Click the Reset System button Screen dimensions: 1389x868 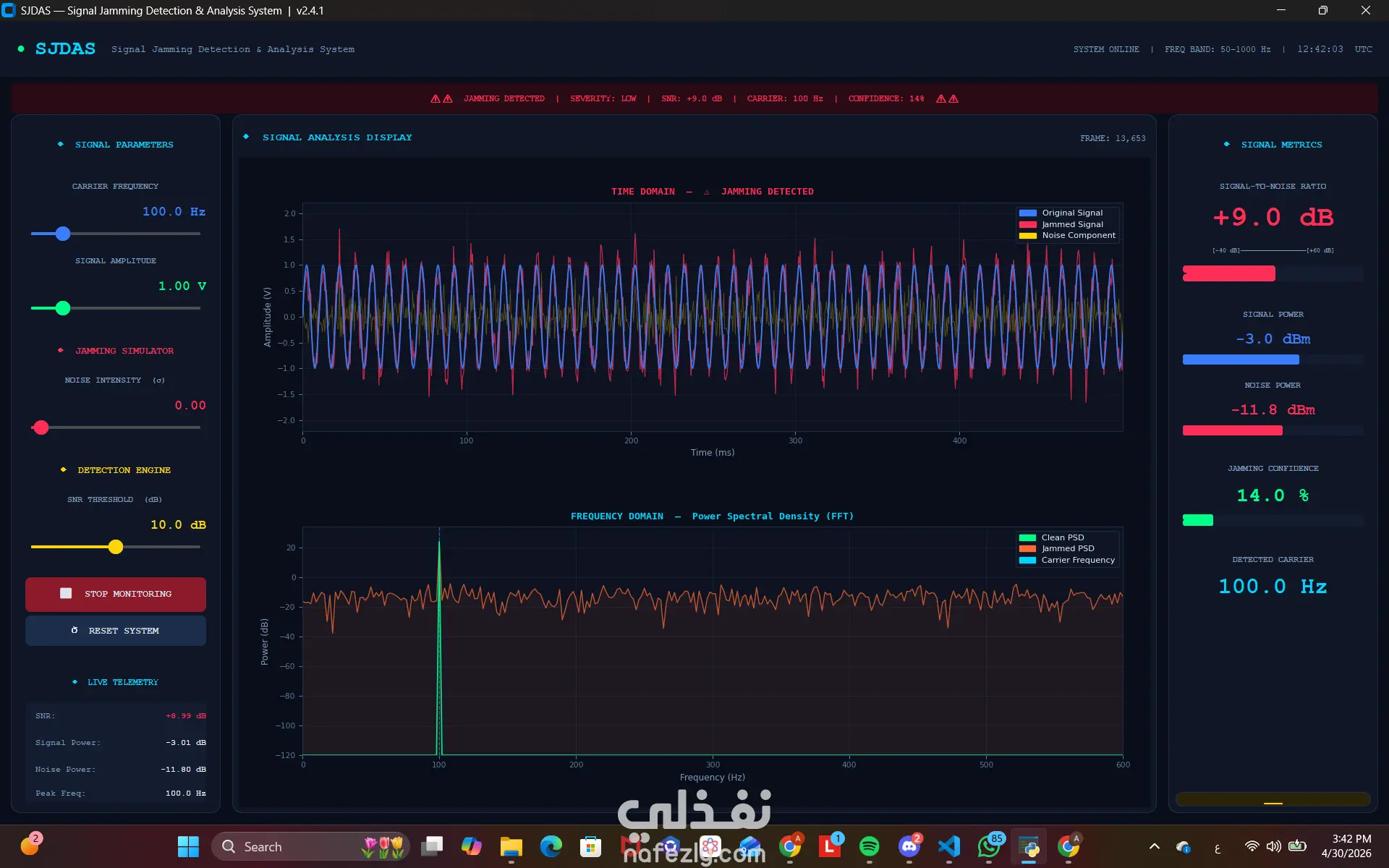point(116,631)
